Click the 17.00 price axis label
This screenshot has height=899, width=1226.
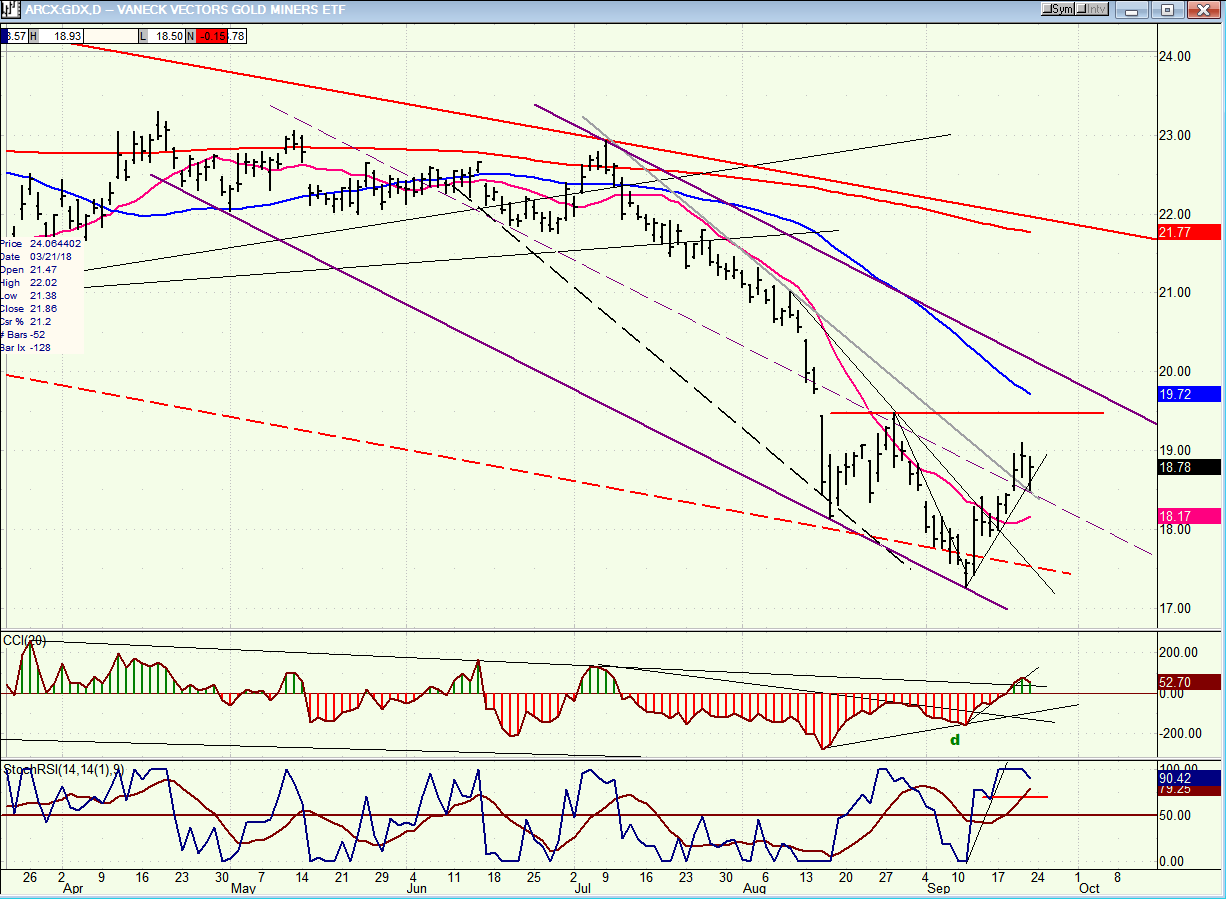click(1174, 608)
